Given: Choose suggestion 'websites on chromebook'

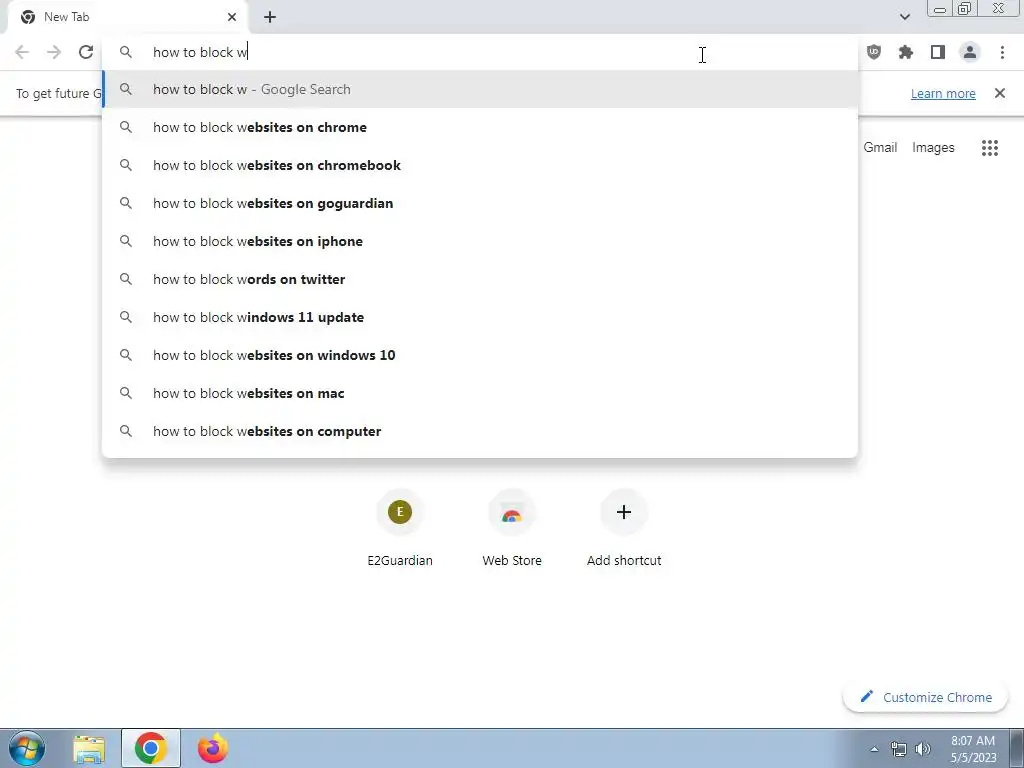Looking at the screenshot, I should click(x=480, y=165).
